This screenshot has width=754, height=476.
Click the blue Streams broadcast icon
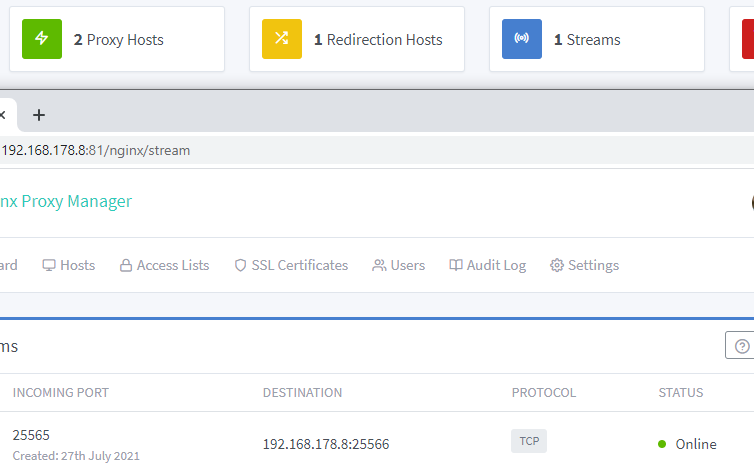522,39
